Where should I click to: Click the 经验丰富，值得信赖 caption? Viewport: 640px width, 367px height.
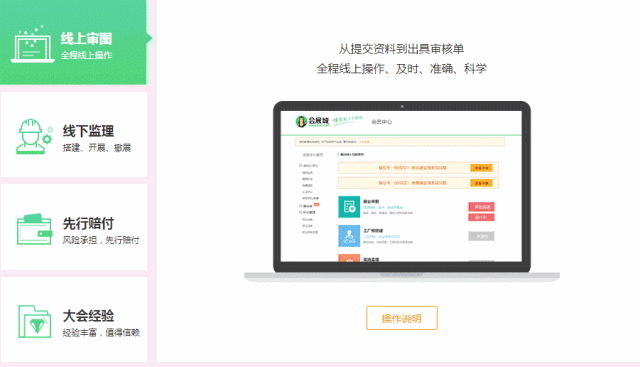pos(101,333)
